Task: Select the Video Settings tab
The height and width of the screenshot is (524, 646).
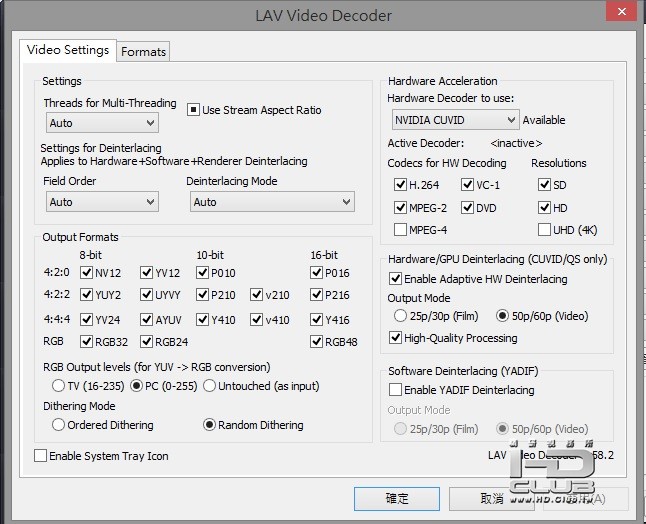Action: point(68,50)
